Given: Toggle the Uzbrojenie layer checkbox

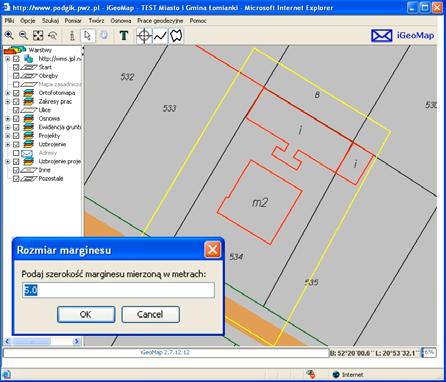Looking at the screenshot, I should tap(16, 144).
